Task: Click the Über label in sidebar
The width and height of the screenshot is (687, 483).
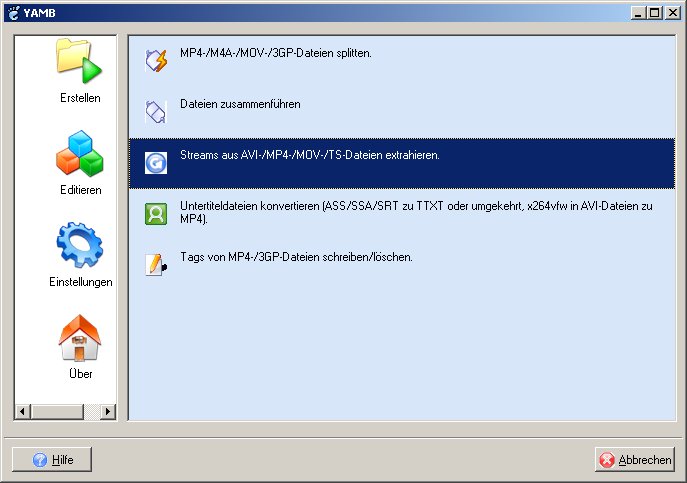Action: [x=81, y=373]
